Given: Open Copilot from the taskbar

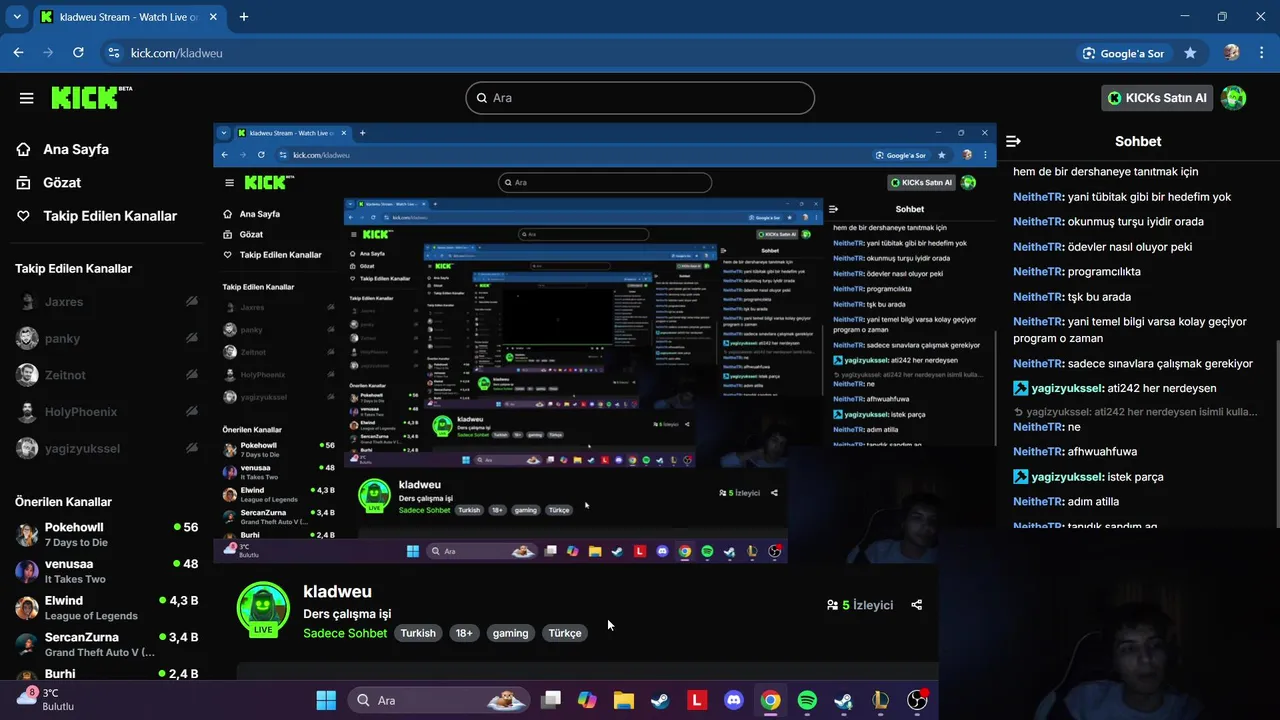Looking at the screenshot, I should tap(587, 700).
